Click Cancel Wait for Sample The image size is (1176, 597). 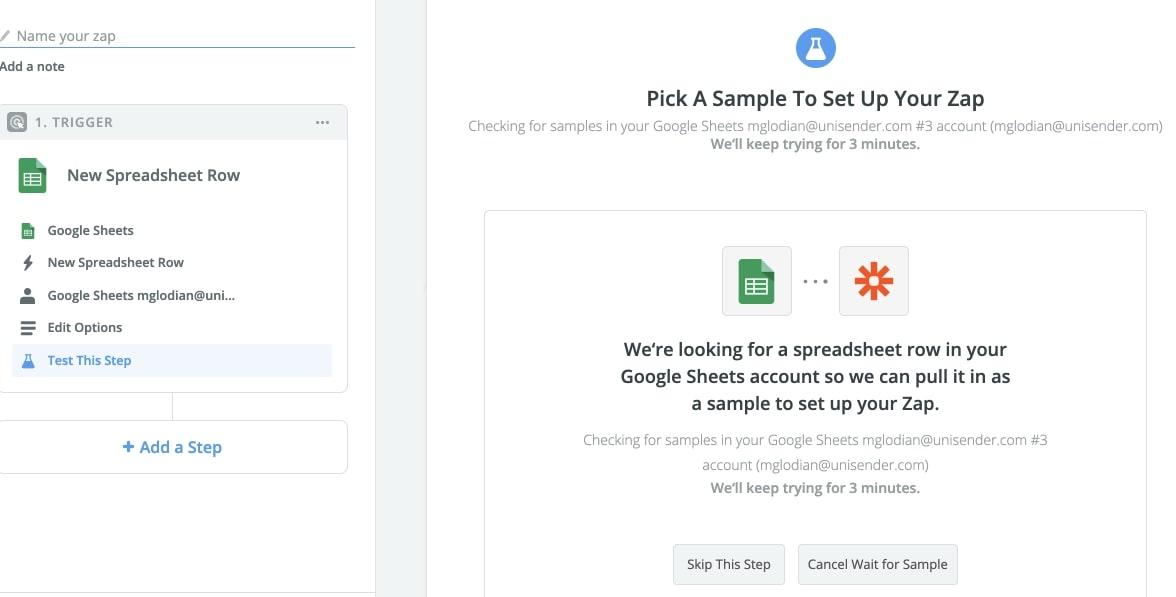(878, 565)
